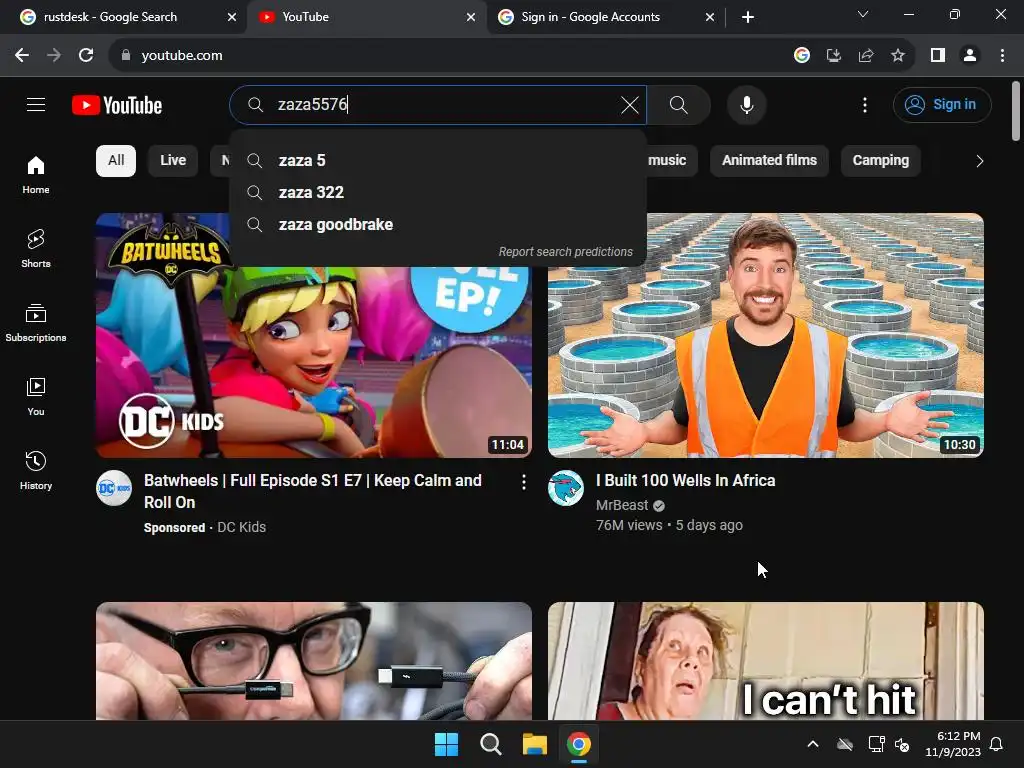1024x768 pixels.
Task: Open Shorts in sidebar
Action: pyautogui.click(x=36, y=249)
